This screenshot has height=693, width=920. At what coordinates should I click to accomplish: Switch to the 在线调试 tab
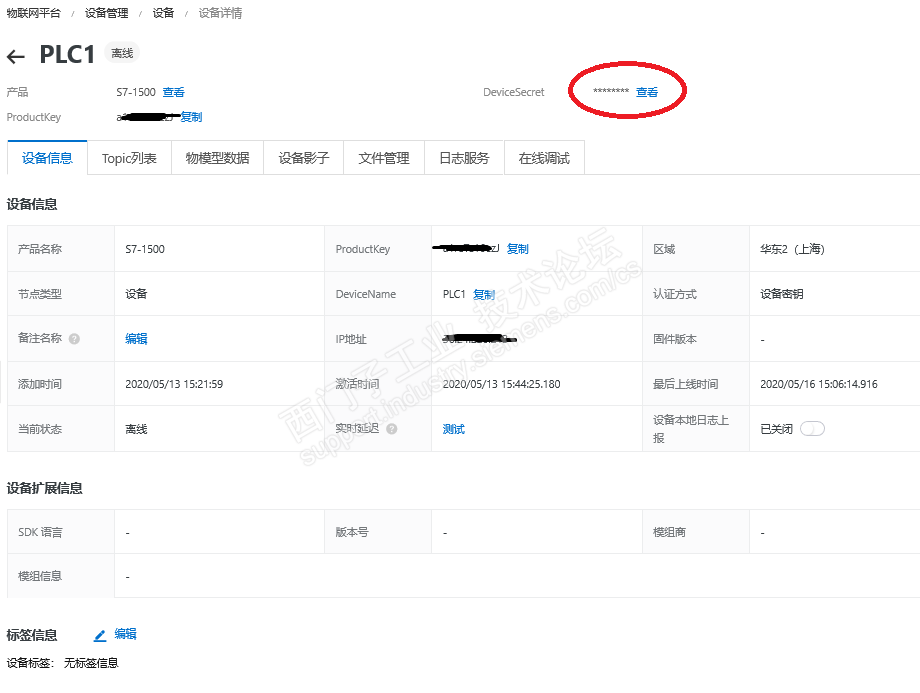click(x=544, y=158)
